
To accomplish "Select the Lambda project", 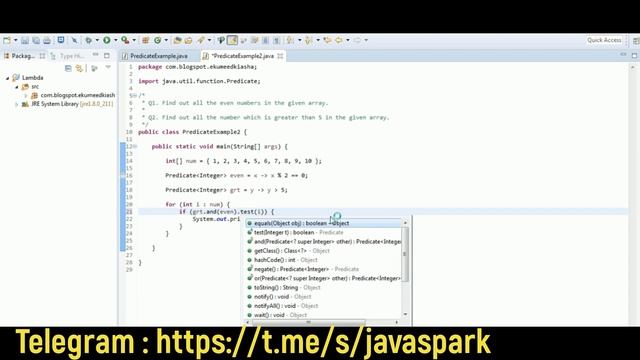I will tap(33, 78).
